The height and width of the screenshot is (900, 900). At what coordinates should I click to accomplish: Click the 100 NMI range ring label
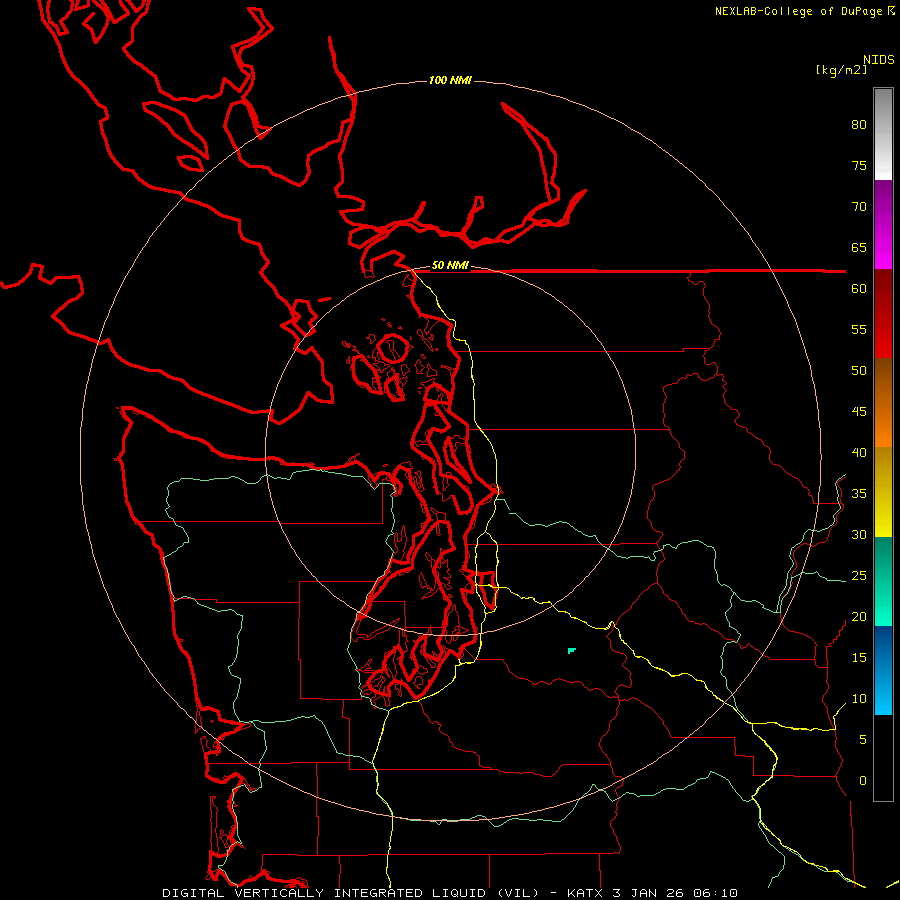(x=450, y=80)
